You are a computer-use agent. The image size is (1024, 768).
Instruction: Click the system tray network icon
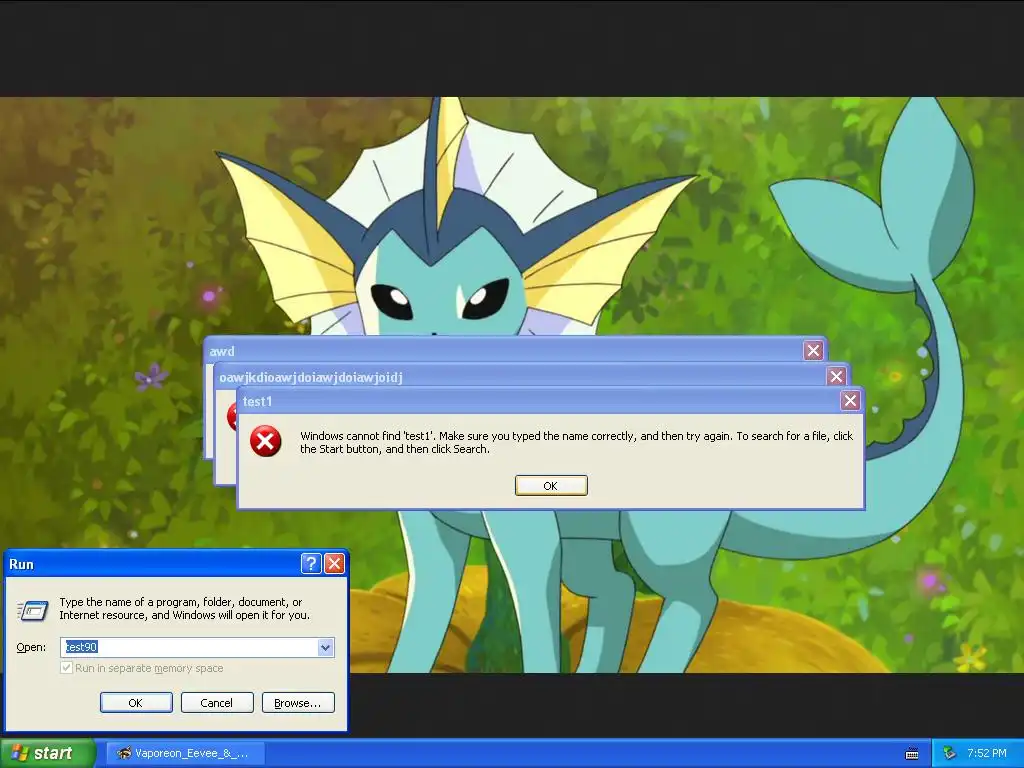tap(950, 753)
